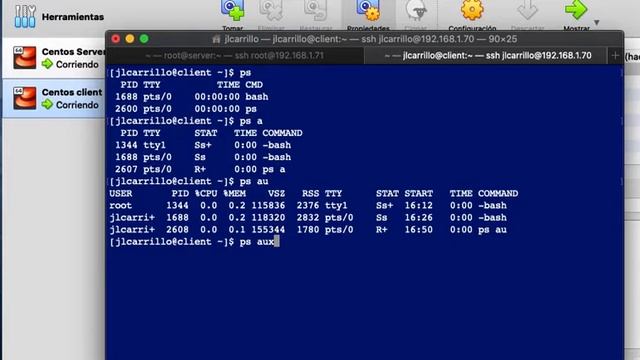Click the Centos client running status arrow

(47, 104)
